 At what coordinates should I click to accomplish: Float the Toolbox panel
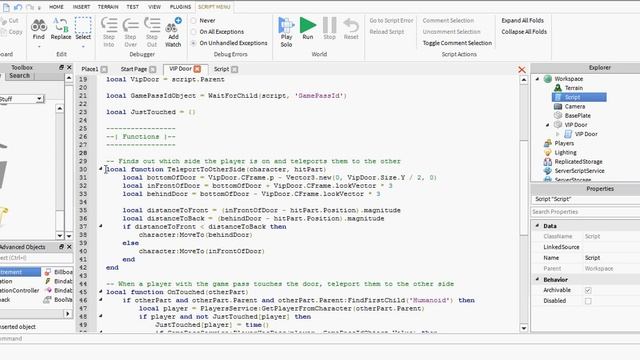(x=61, y=67)
